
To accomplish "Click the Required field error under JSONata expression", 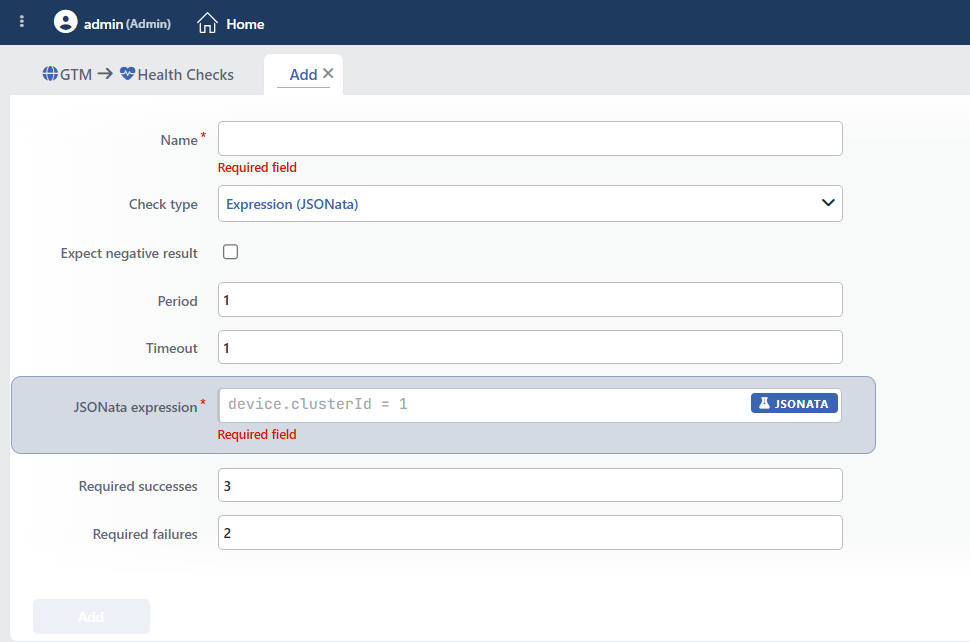I will (257, 435).
